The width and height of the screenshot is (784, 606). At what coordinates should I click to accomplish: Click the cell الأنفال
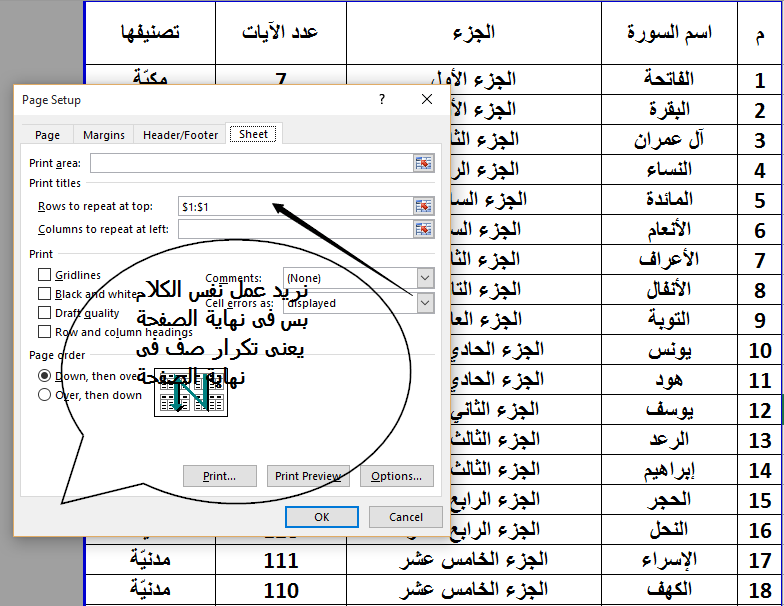coord(670,290)
